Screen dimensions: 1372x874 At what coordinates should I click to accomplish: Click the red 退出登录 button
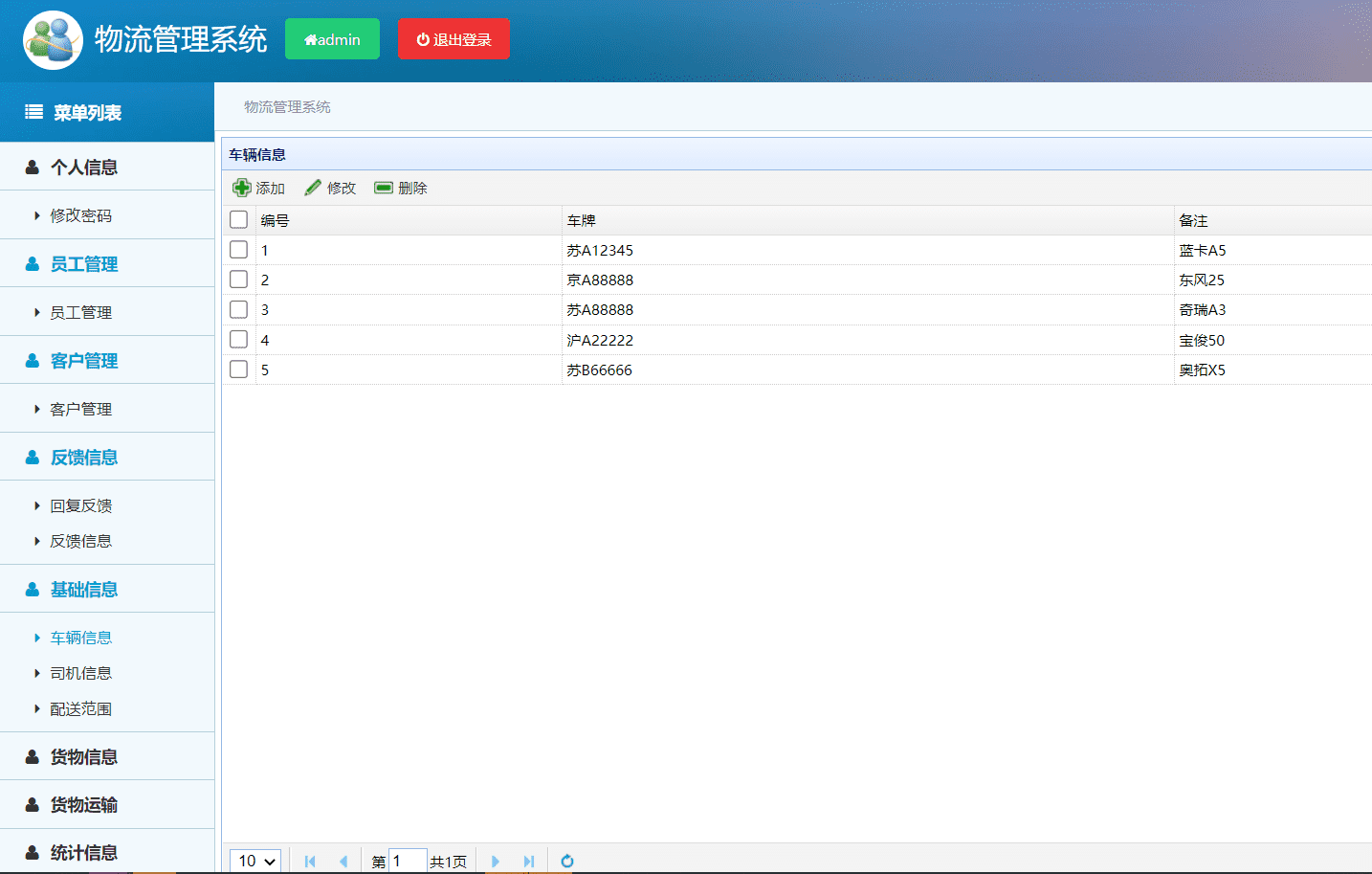tap(454, 39)
